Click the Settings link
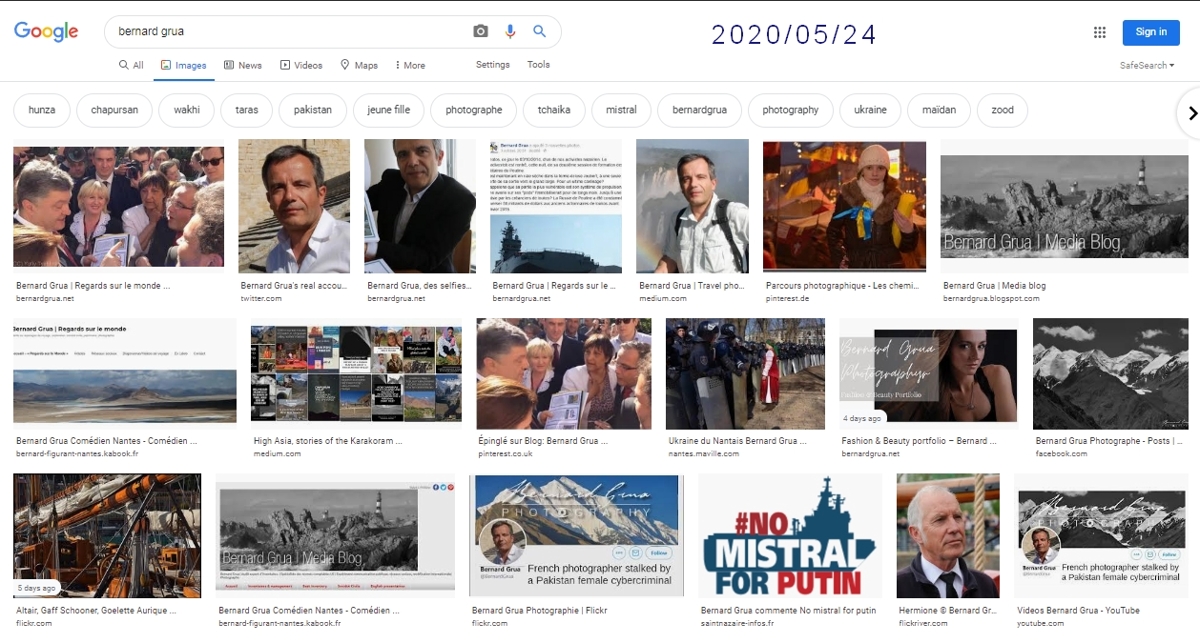 coord(492,65)
